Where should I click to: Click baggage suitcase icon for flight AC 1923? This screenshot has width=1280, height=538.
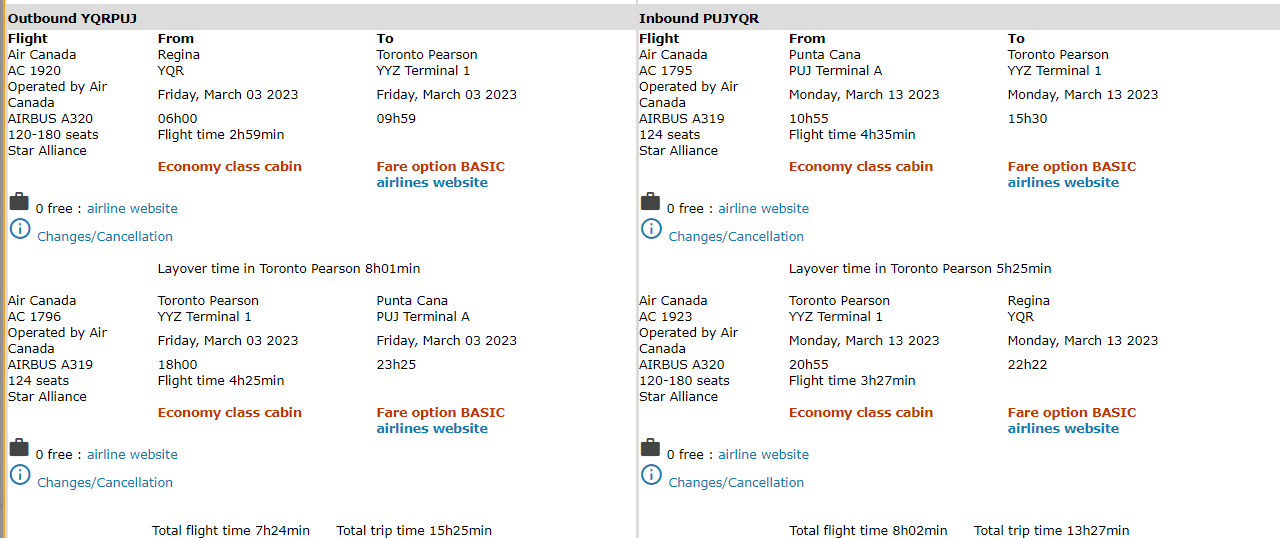coord(650,448)
